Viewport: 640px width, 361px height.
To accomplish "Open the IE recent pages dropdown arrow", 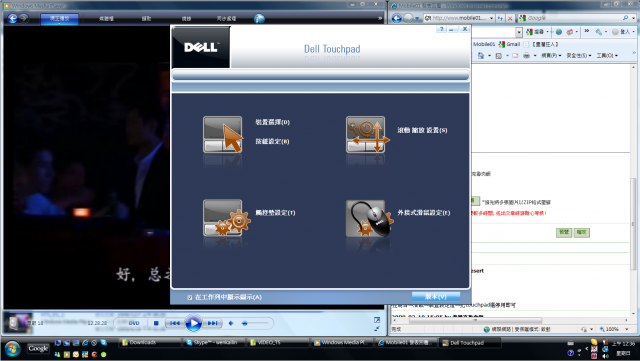I will tap(417, 18).
